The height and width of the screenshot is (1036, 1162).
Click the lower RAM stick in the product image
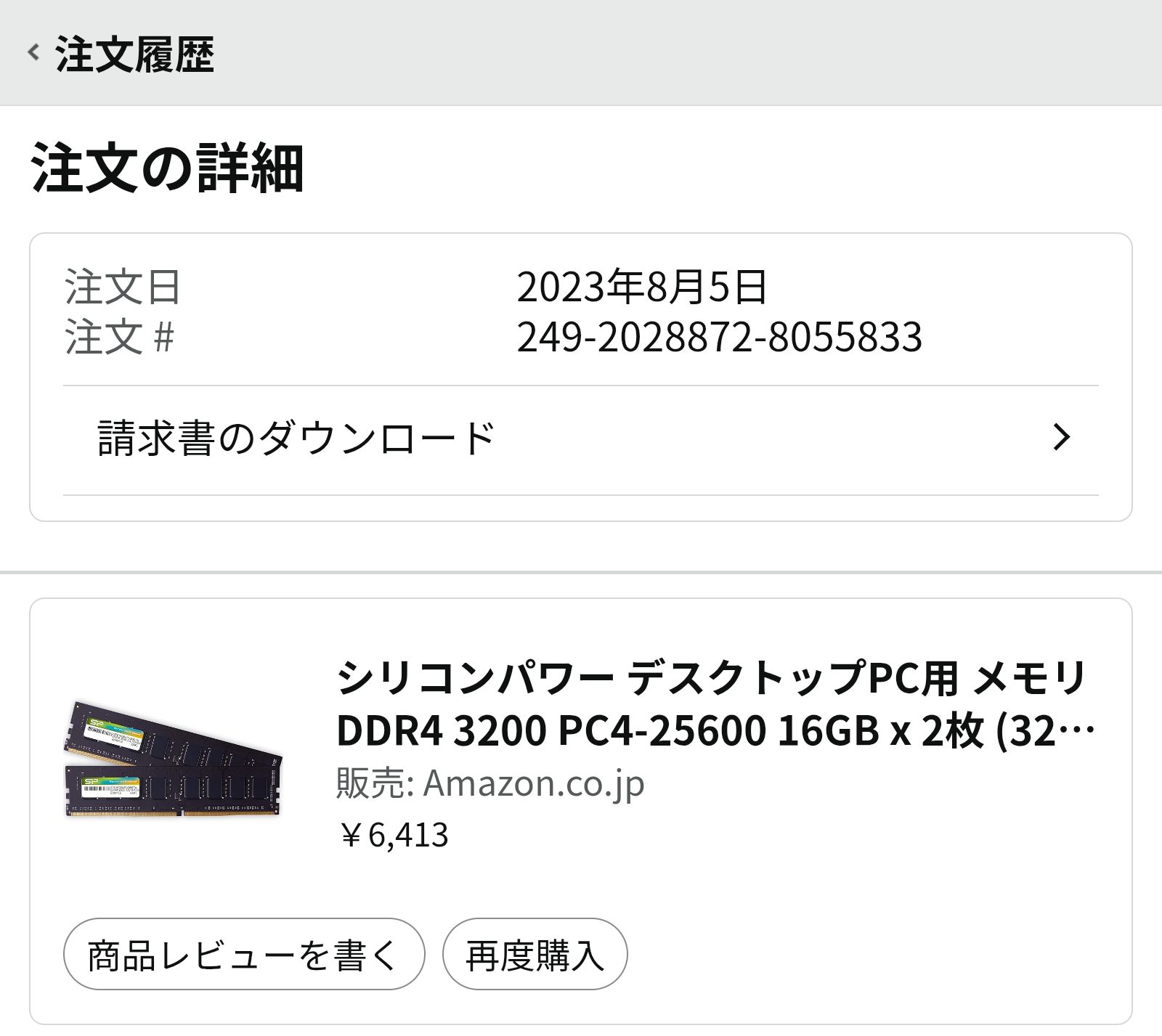coord(173,790)
